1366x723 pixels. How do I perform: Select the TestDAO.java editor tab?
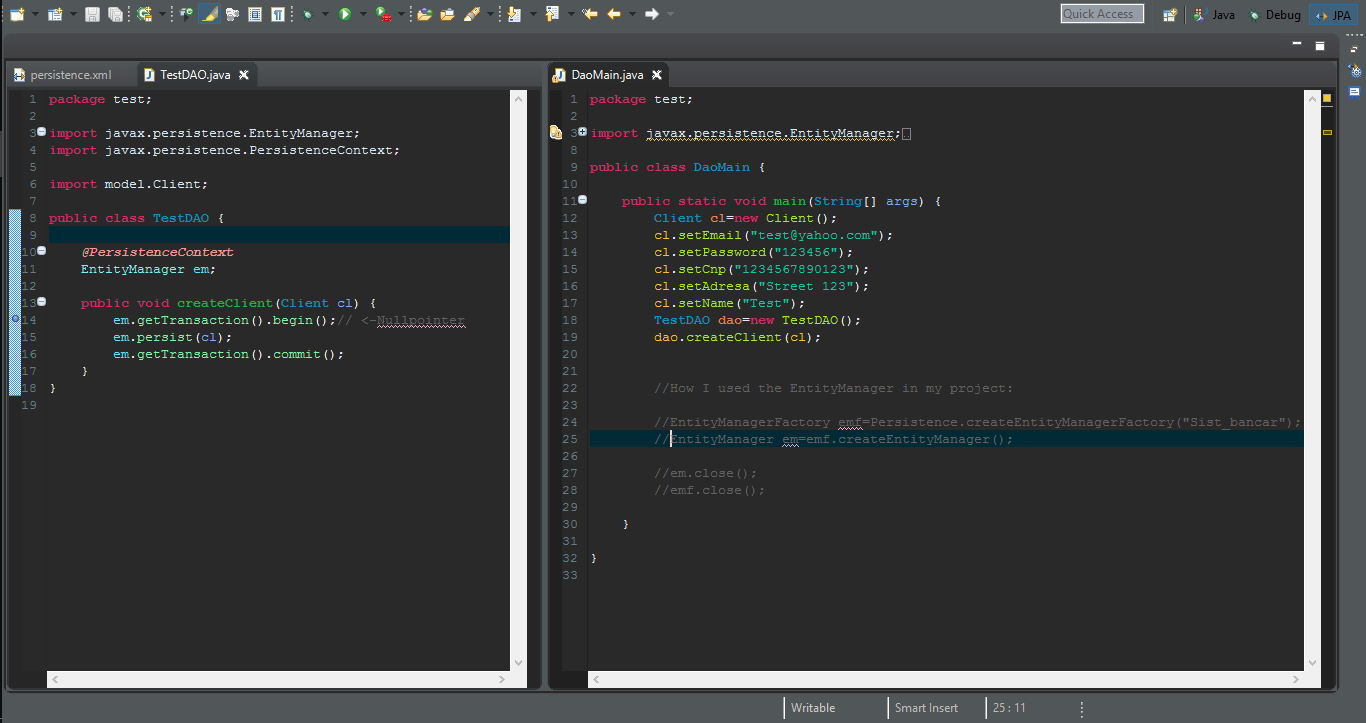point(195,75)
